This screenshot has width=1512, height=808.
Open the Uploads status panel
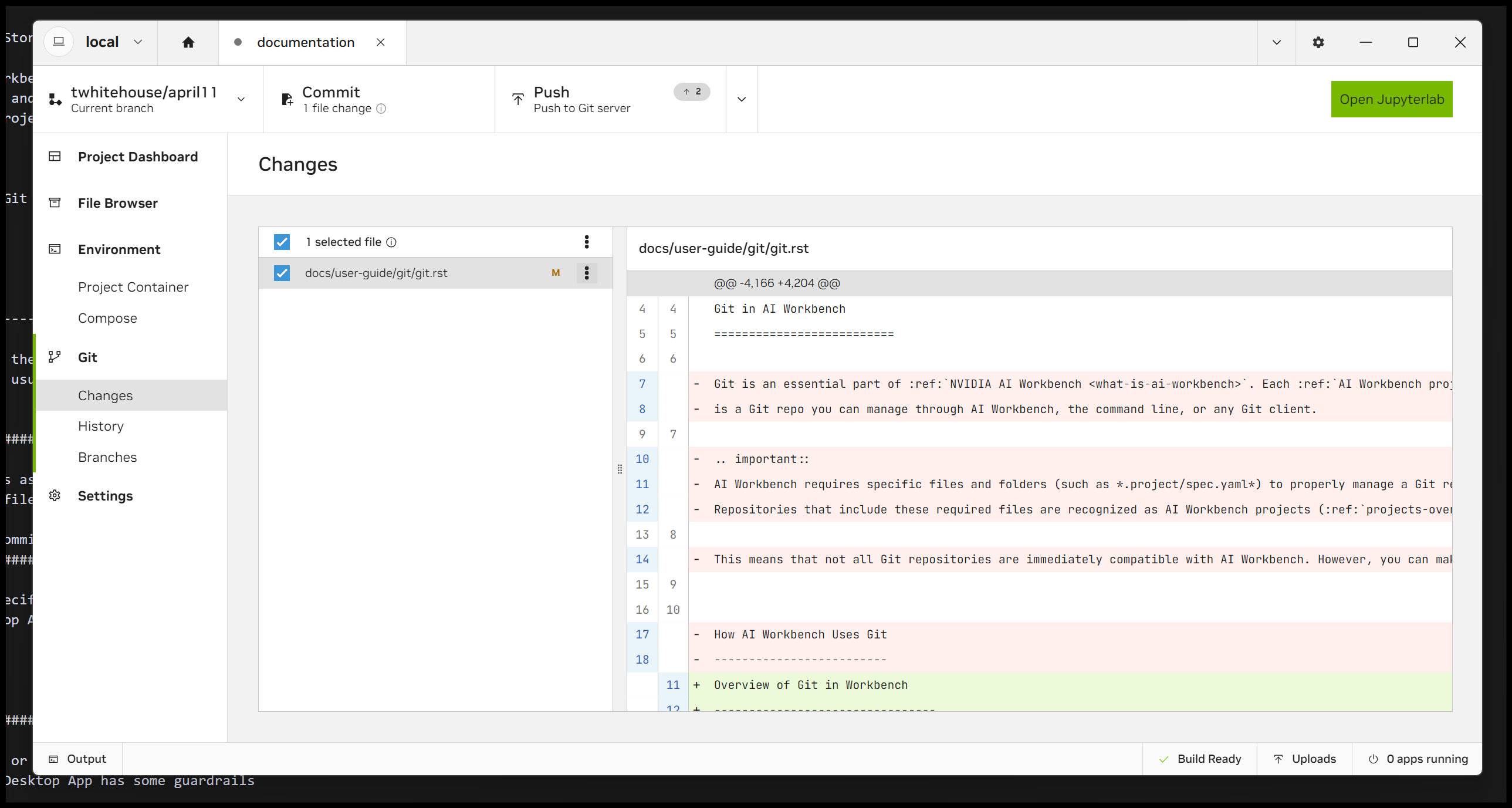coord(1305,759)
